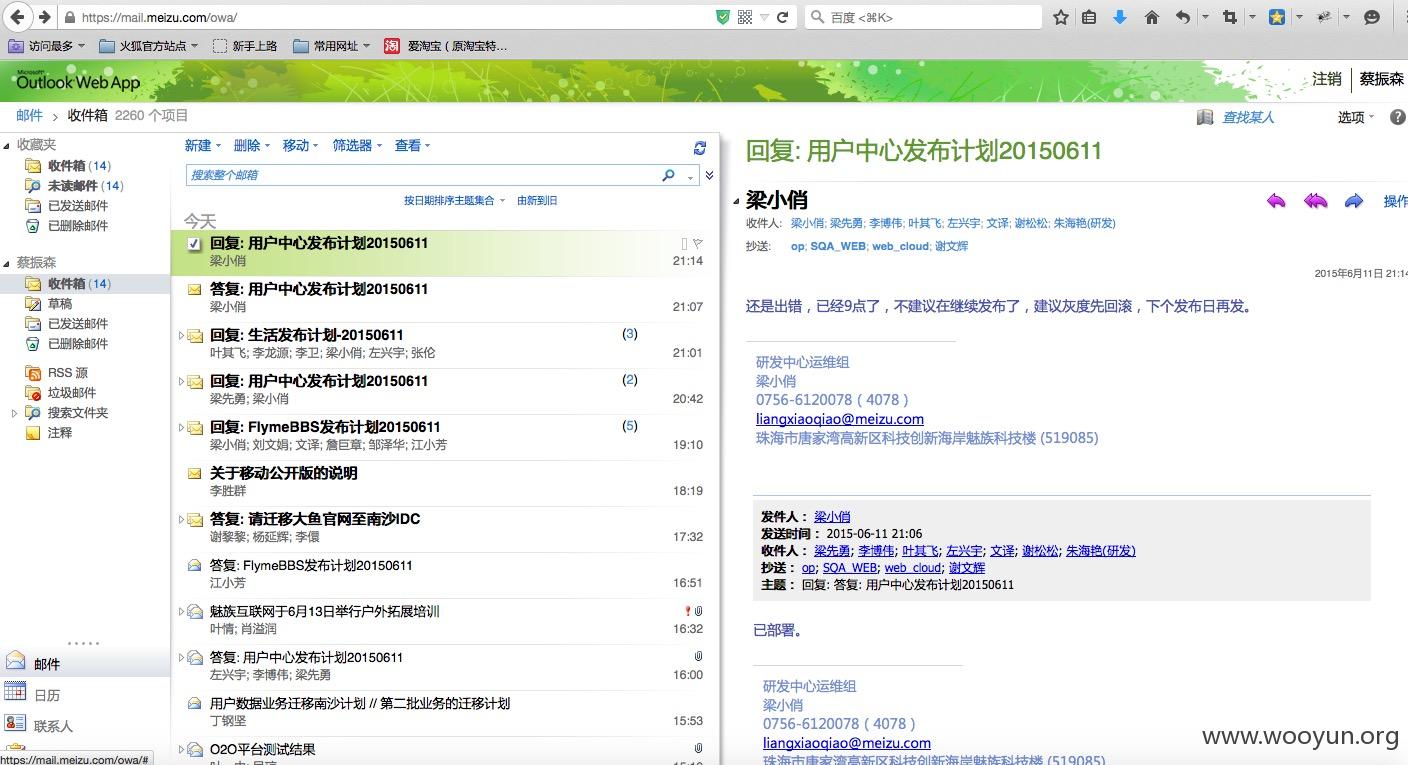Expand search options with the double chevron

pyautogui.click(x=709, y=175)
